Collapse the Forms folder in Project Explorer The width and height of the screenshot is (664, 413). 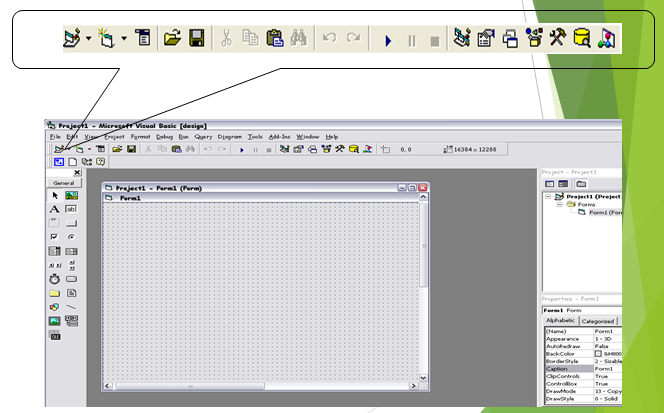pyautogui.click(x=559, y=204)
